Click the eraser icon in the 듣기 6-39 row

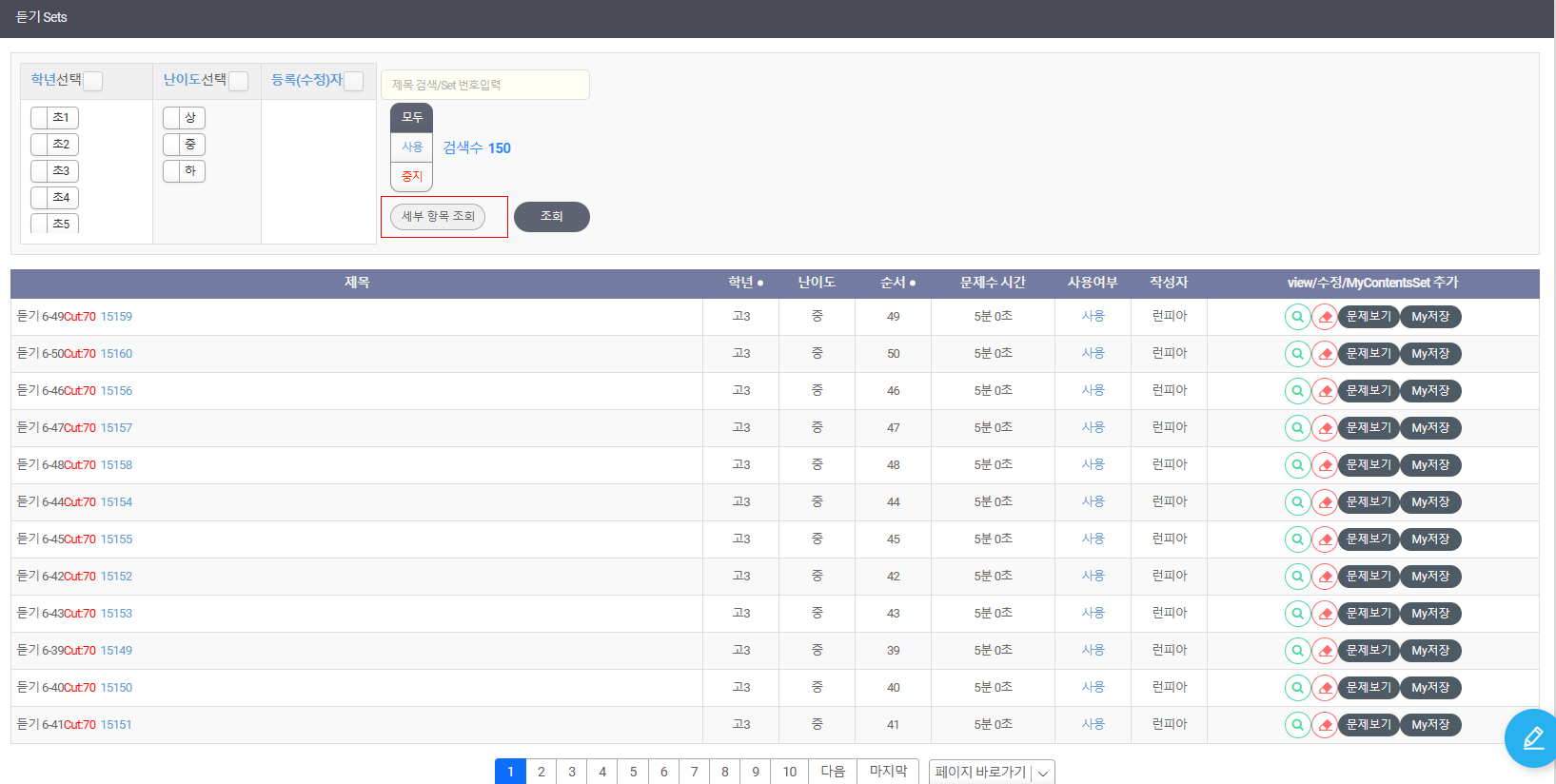(x=1324, y=651)
